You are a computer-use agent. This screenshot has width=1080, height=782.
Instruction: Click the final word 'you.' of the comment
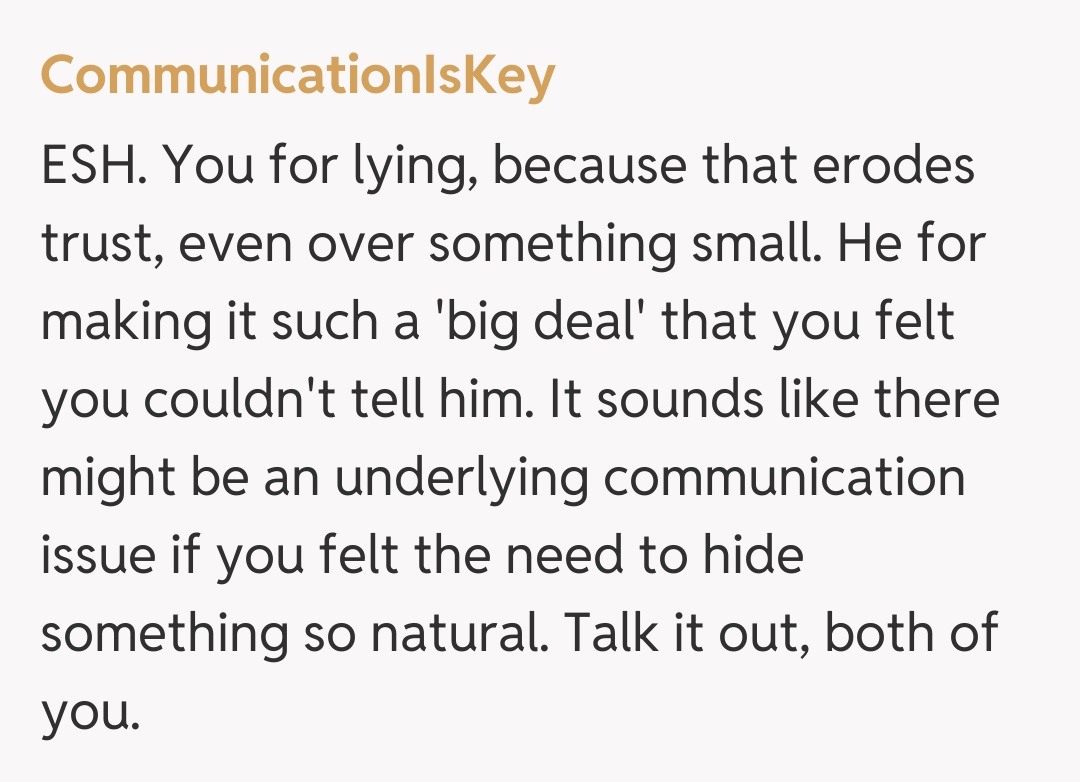click(86, 712)
